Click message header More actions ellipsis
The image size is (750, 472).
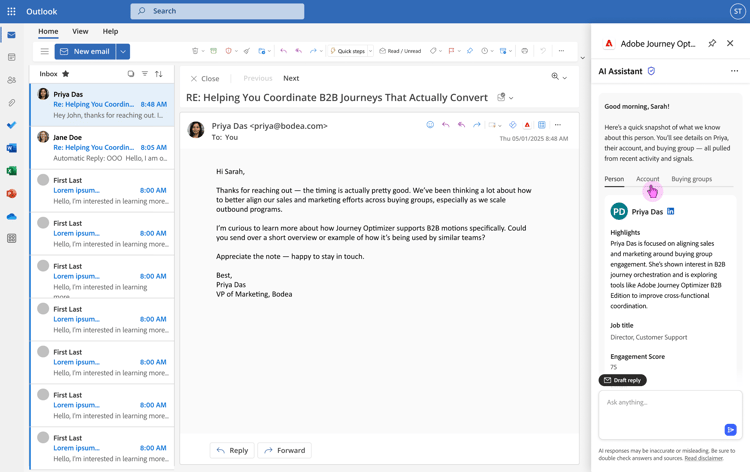point(558,125)
